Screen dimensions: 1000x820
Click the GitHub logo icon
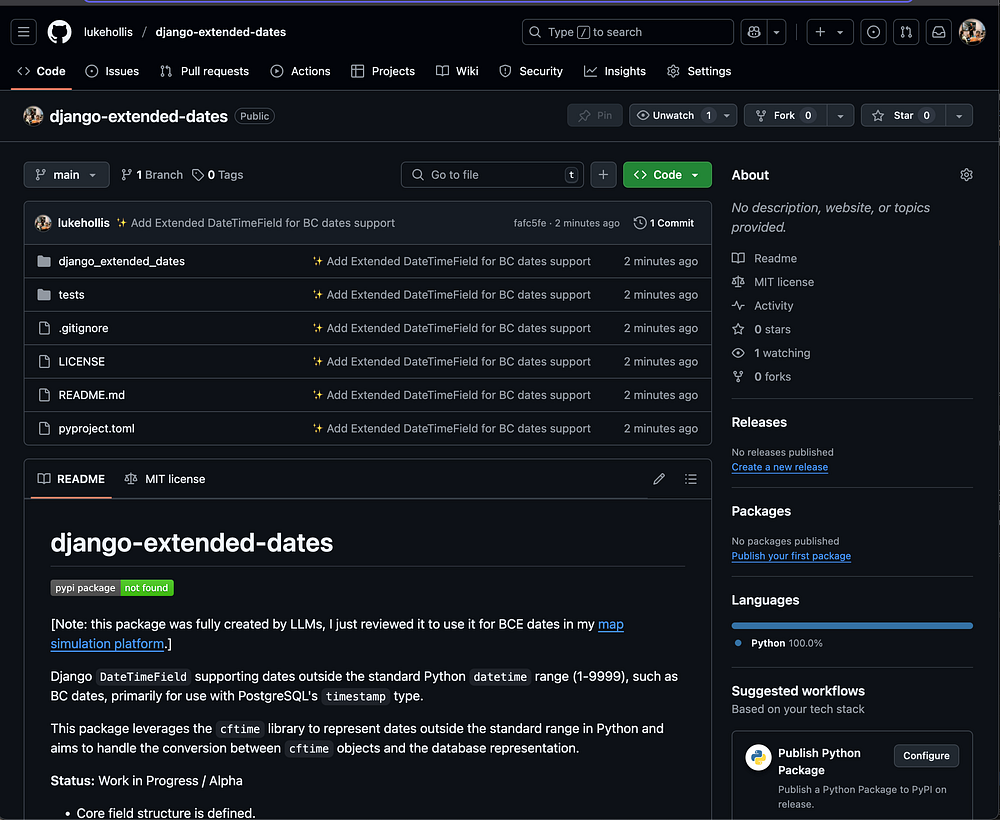coord(60,32)
